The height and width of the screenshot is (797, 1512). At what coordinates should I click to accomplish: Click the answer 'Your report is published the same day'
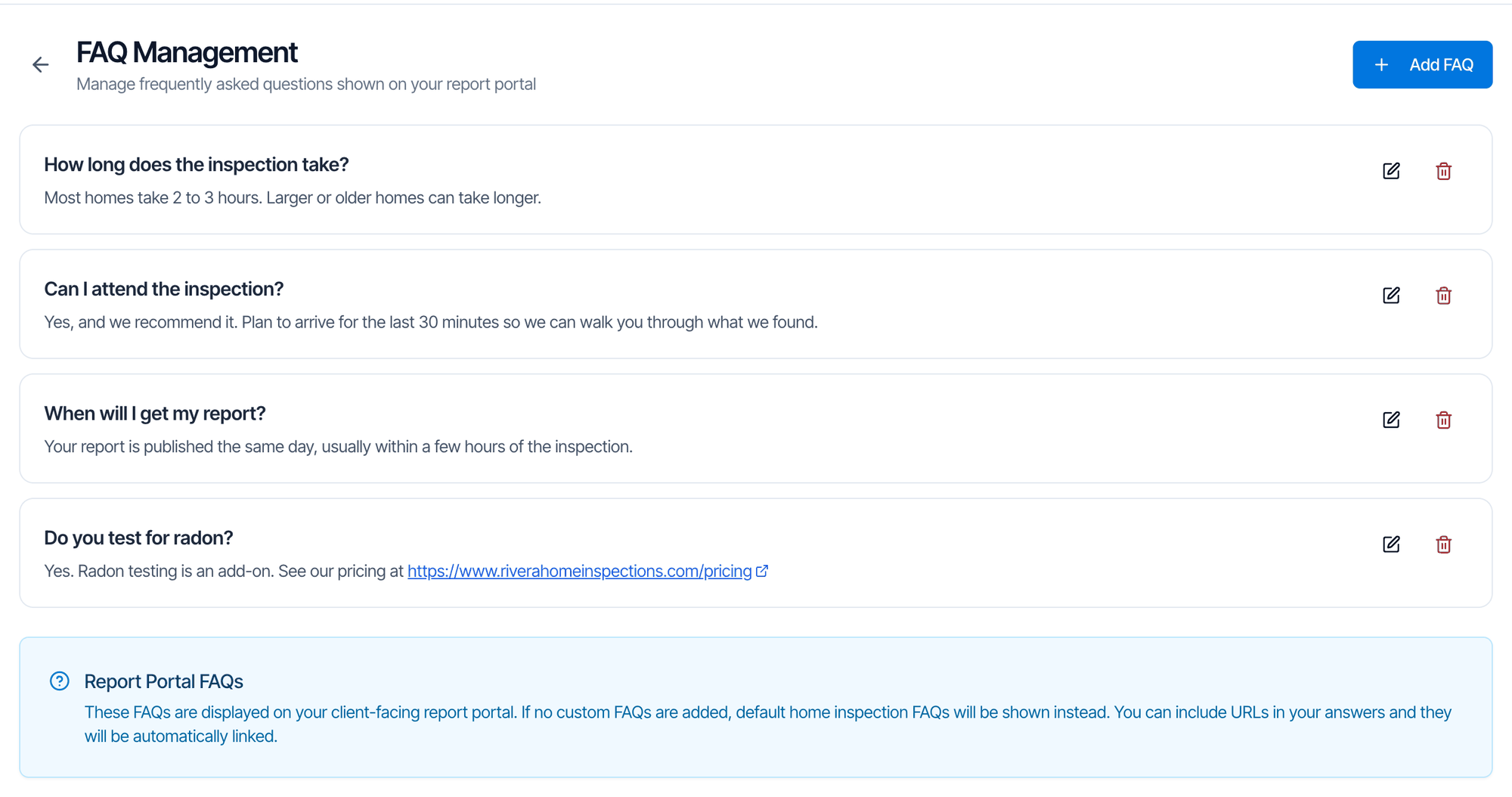(339, 447)
